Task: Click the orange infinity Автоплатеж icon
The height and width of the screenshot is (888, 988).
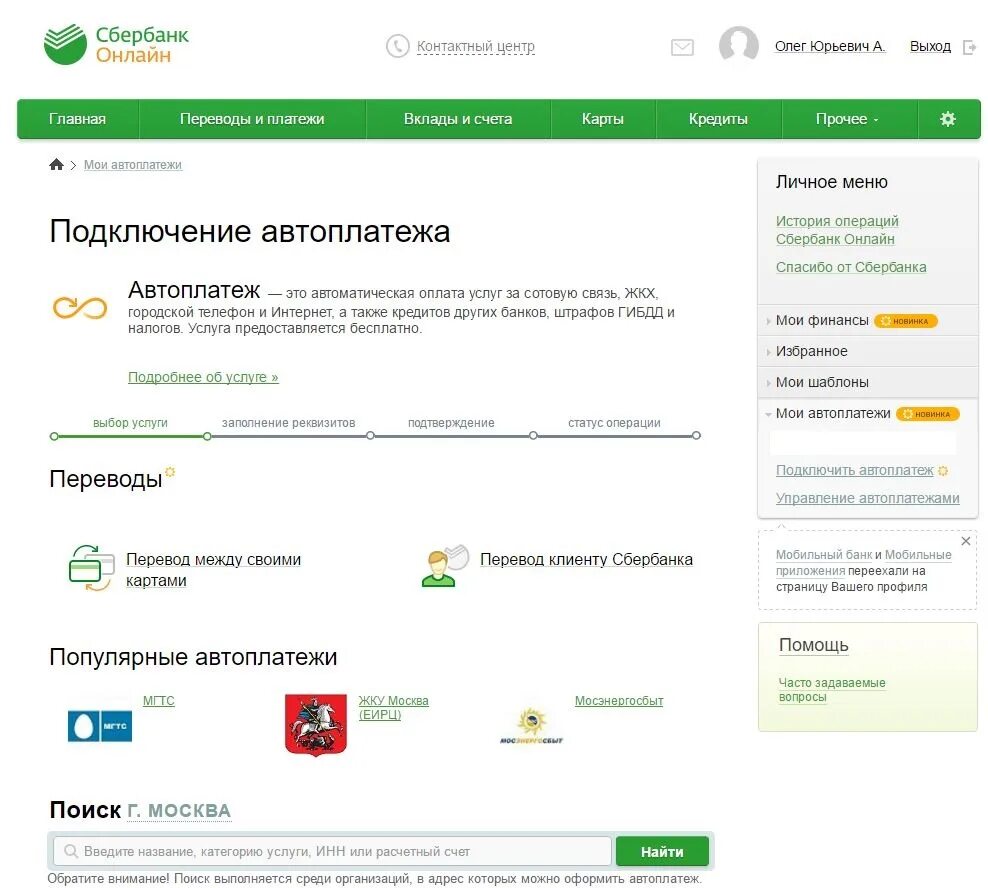Action: [x=80, y=308]
